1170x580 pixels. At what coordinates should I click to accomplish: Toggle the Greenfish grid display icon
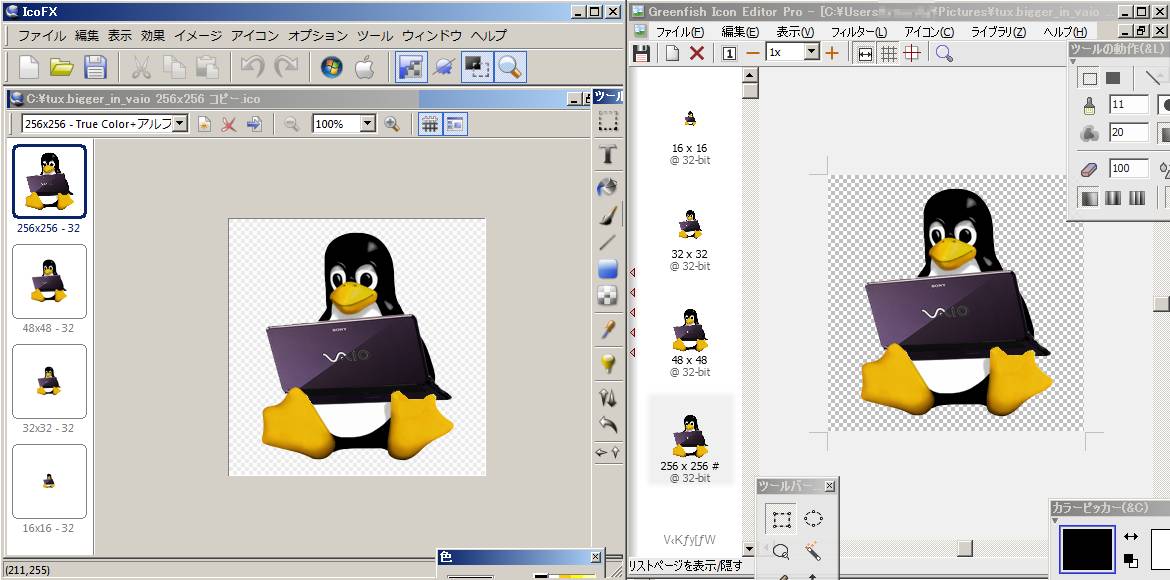pyautogui.click(x=889, y=54)
